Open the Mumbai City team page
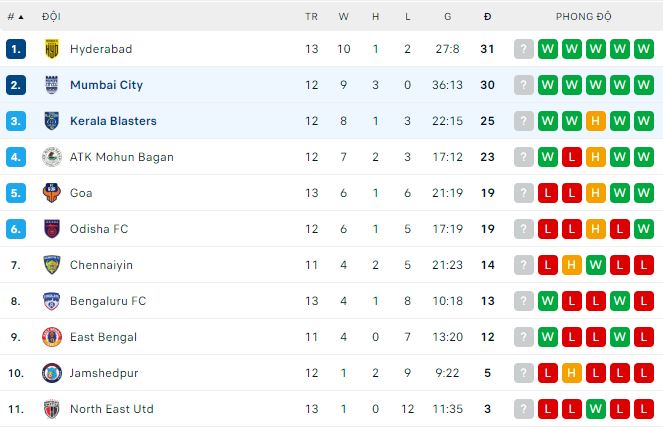This screenshot has height=428, width=663. (x=106, y=85)
